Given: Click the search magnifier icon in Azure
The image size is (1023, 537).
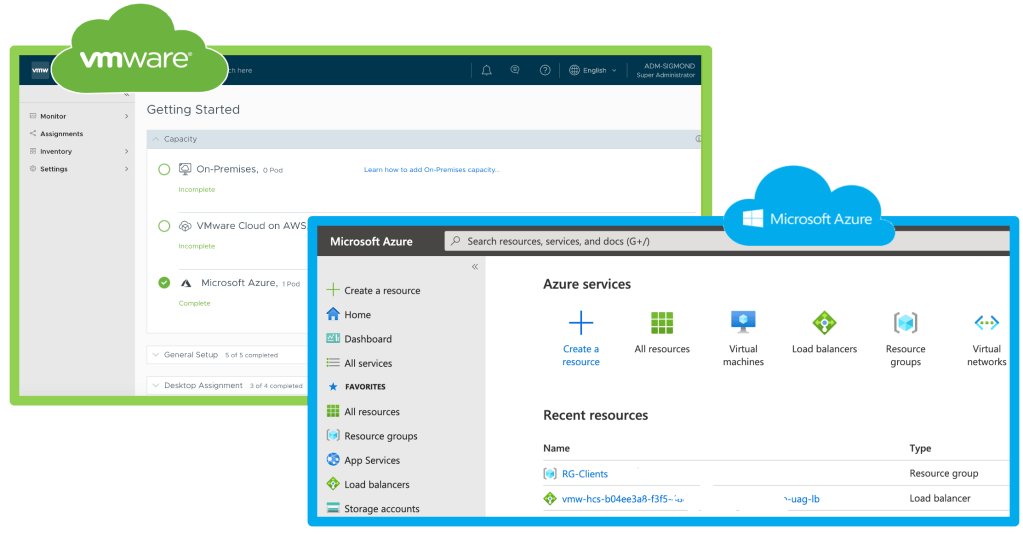Looking at the screenshot, I should [455, 241].
